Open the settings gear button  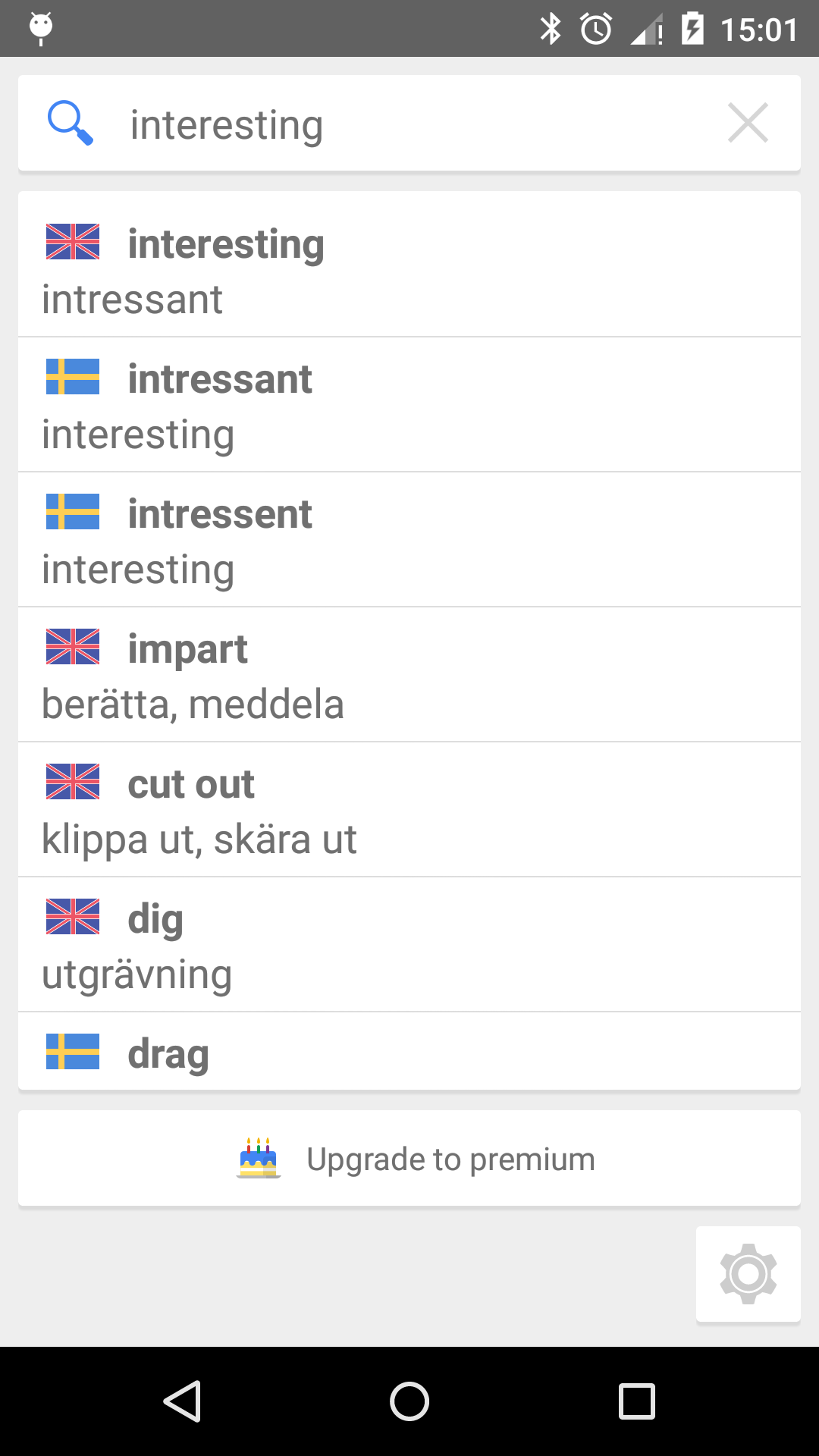[x=748, y=1274]
